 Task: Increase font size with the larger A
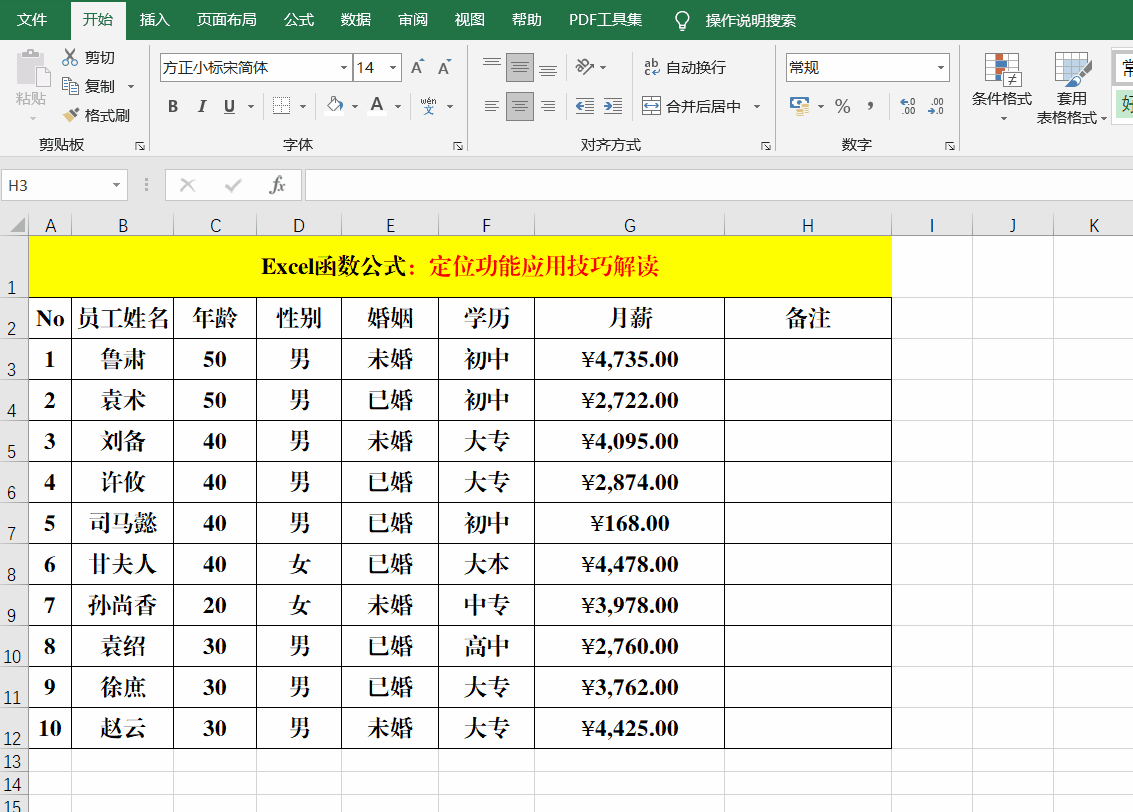tap(417, 67)
